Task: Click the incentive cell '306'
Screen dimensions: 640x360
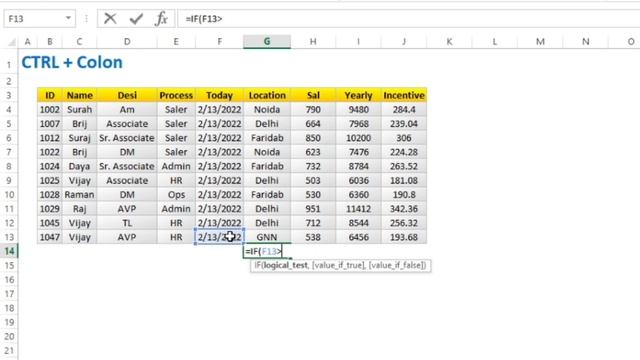Action: [x=404, y=138]
